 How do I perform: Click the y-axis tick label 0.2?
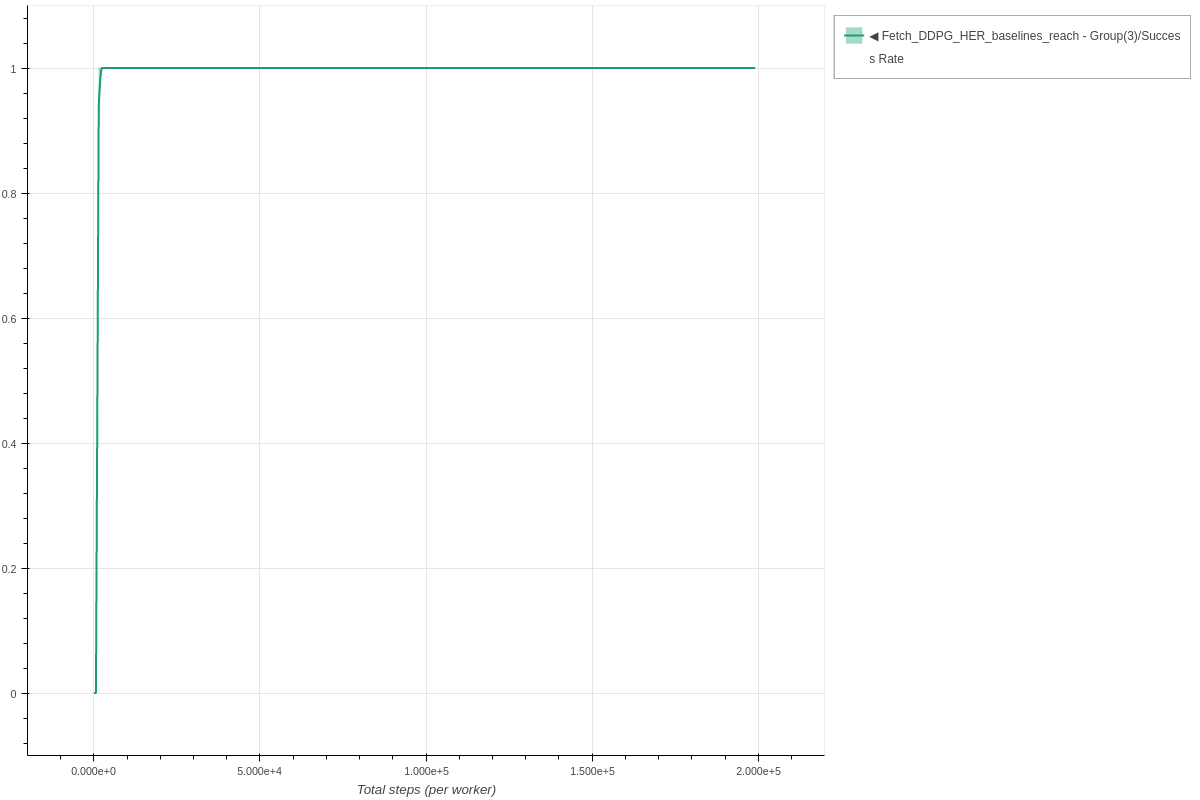(9, 569)
